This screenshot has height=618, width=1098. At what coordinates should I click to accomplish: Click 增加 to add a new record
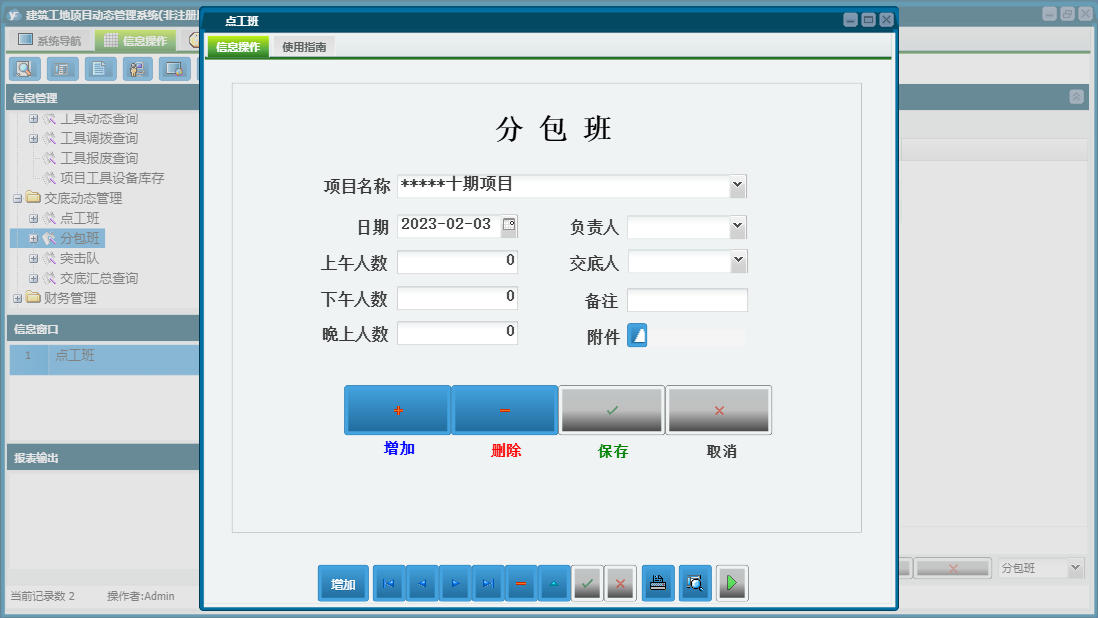pos(397,410)
